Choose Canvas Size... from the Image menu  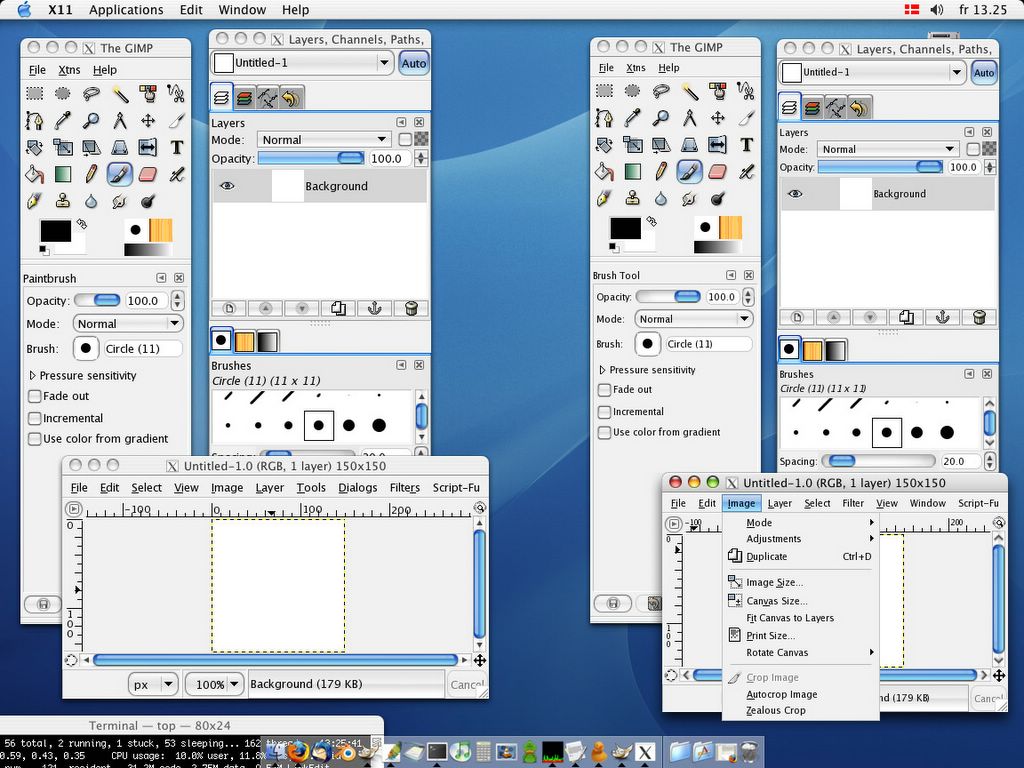click(776, 601)
